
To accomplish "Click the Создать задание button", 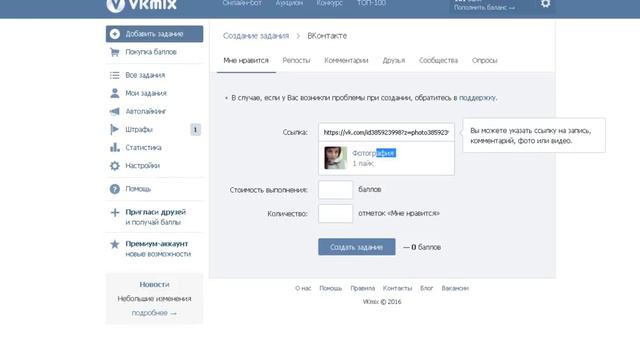I will click(357, 247).
